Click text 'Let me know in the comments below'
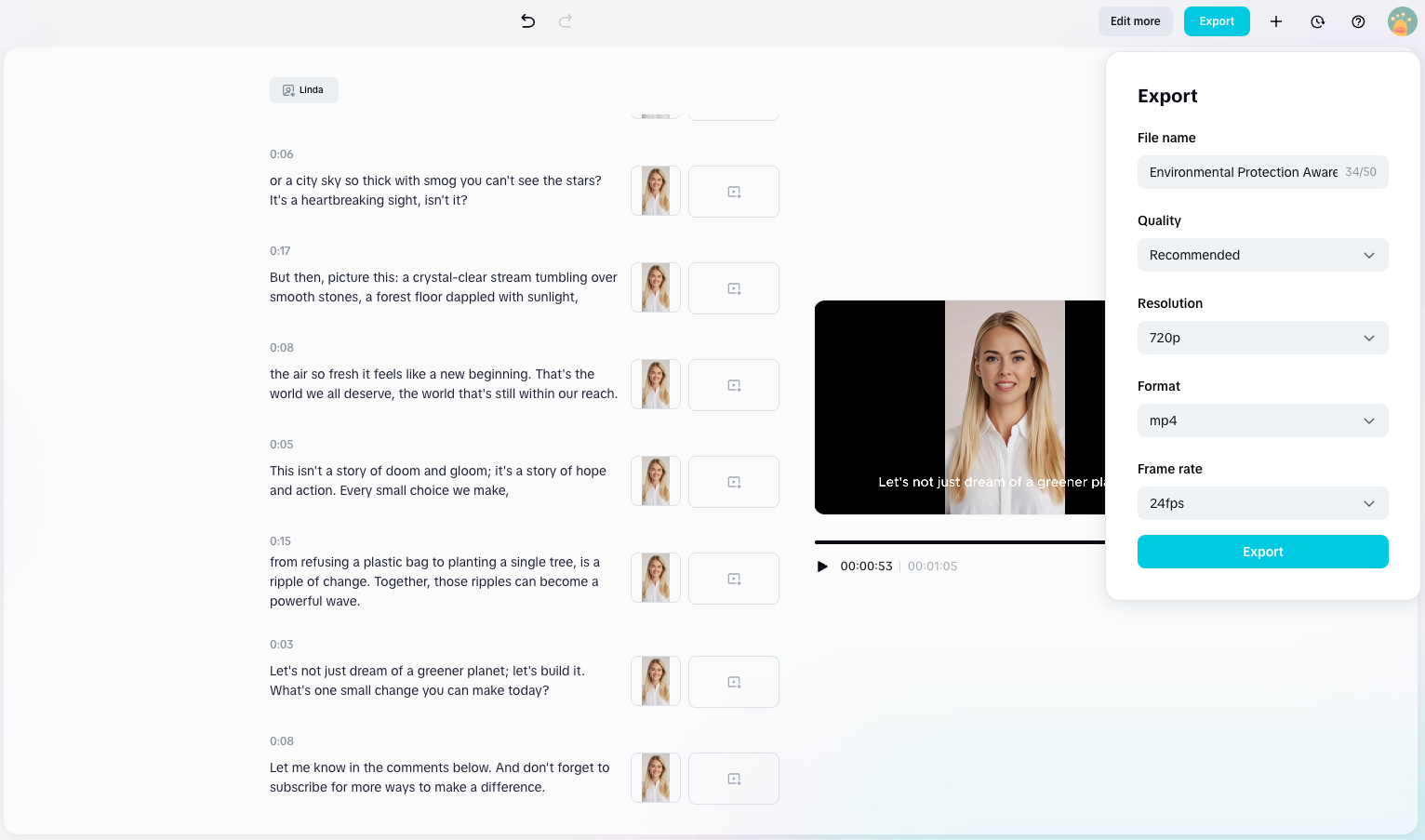The height and width of the screenshot is (840, 1425). point(380,767)
